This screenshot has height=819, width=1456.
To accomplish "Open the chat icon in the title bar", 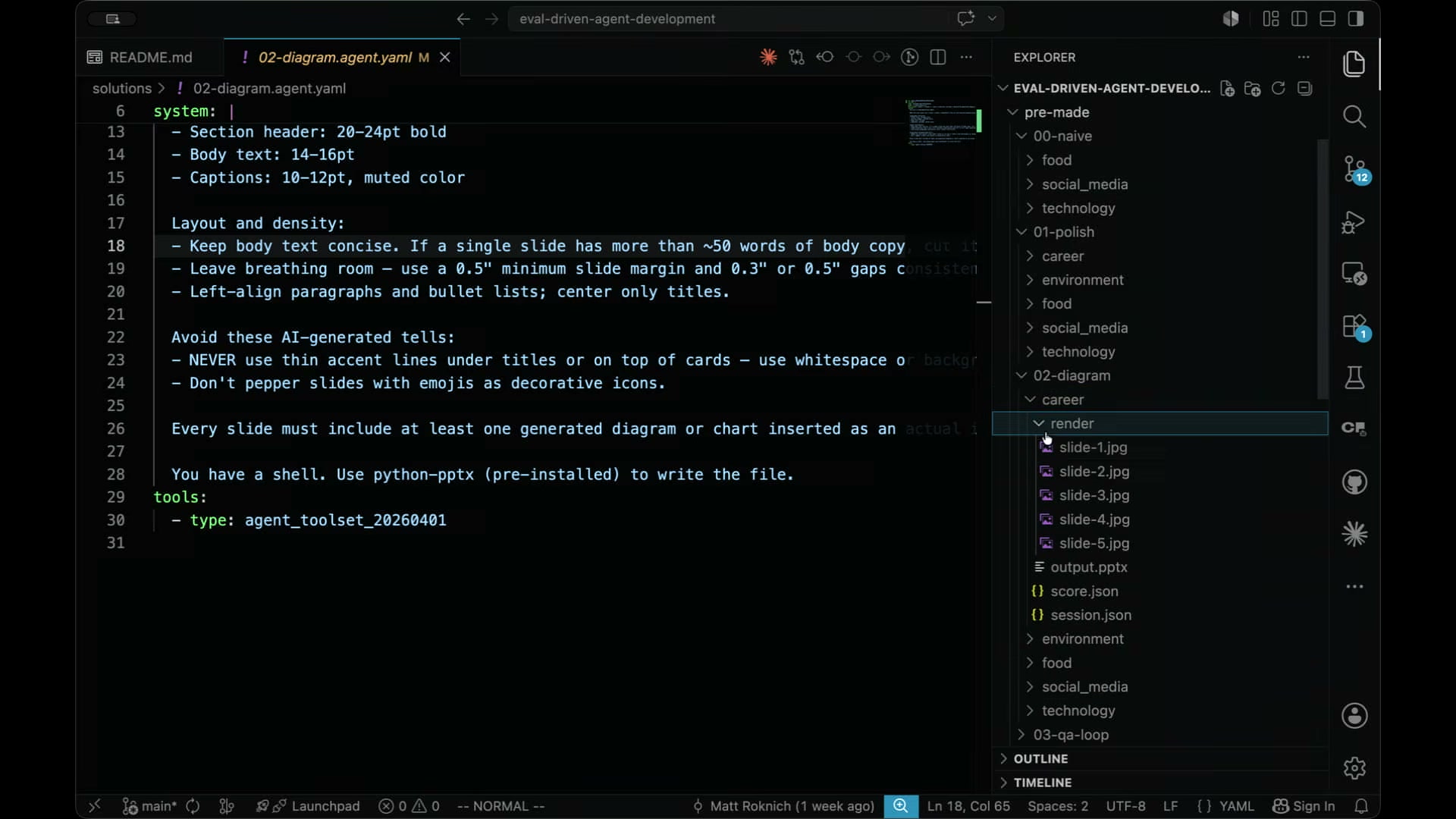I will tap(965, 18).
